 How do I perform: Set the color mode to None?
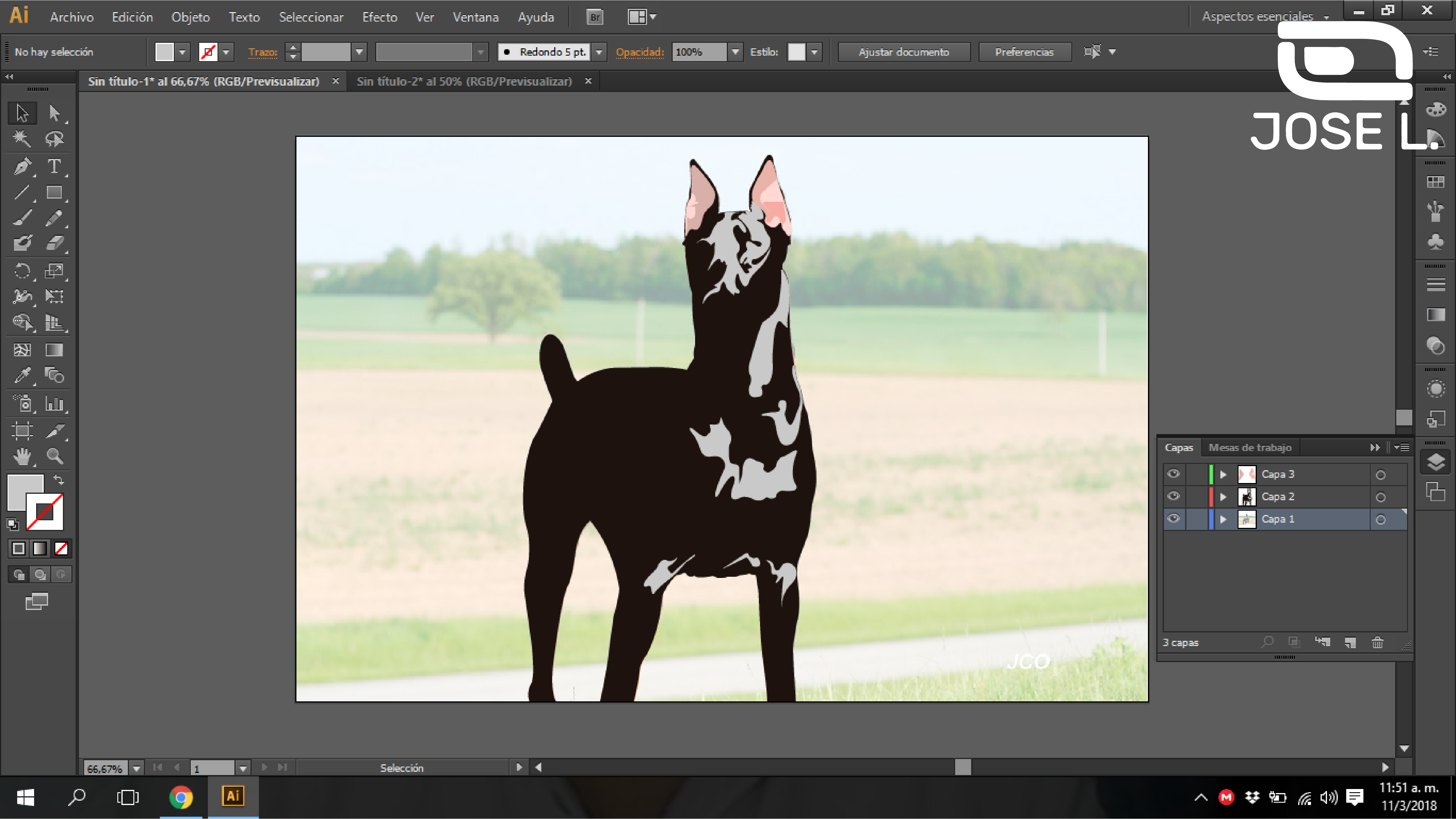pyautogui.click(x=62, y=548)
